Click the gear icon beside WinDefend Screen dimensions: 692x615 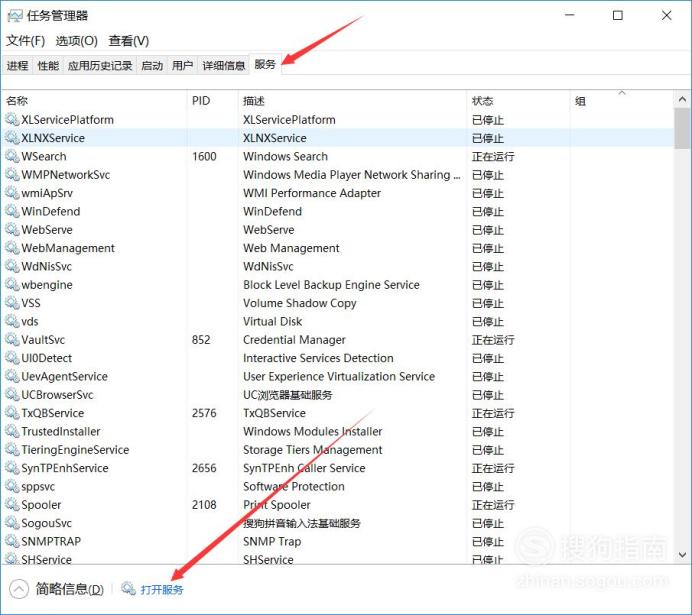click(x=12, y=211)
